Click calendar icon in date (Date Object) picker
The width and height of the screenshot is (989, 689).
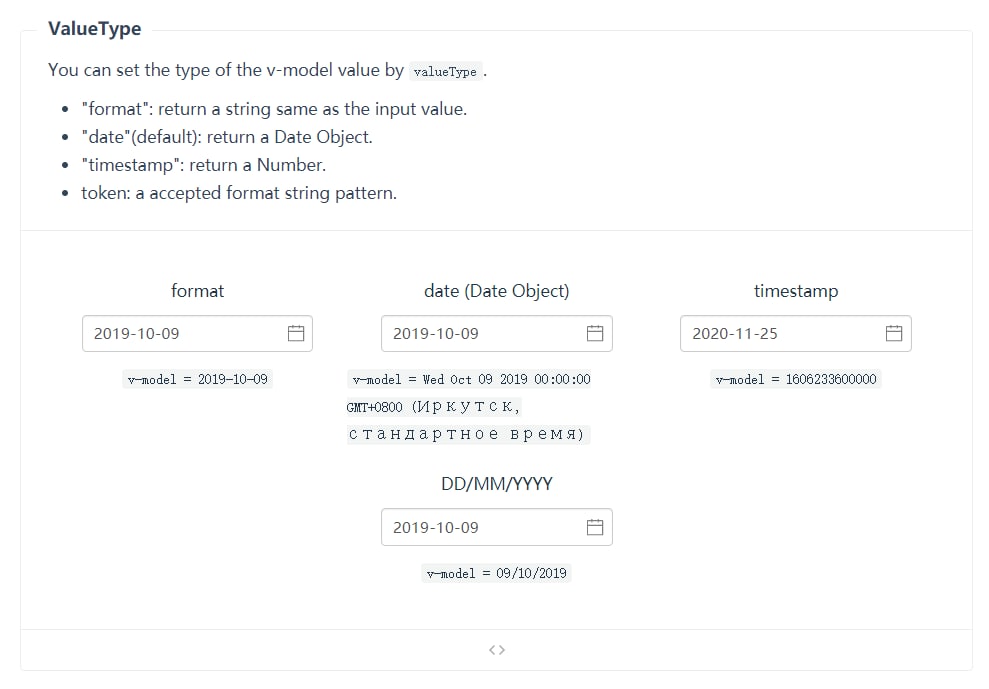[x=595, y=333]
